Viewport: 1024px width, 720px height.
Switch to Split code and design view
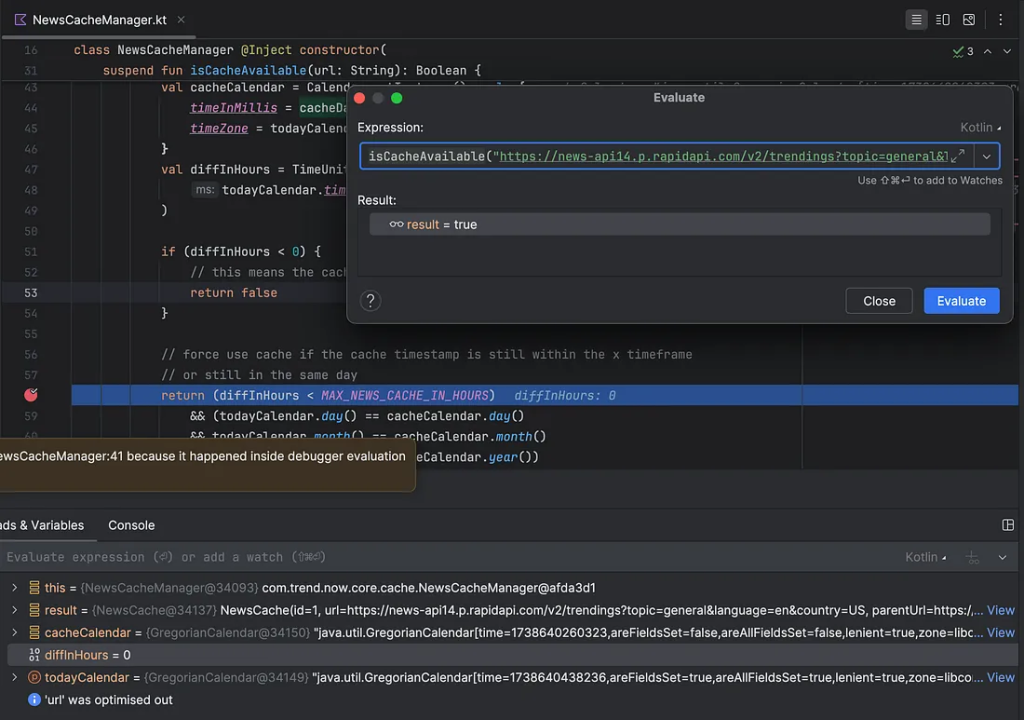pyautogui.click(x=943, y=20)
